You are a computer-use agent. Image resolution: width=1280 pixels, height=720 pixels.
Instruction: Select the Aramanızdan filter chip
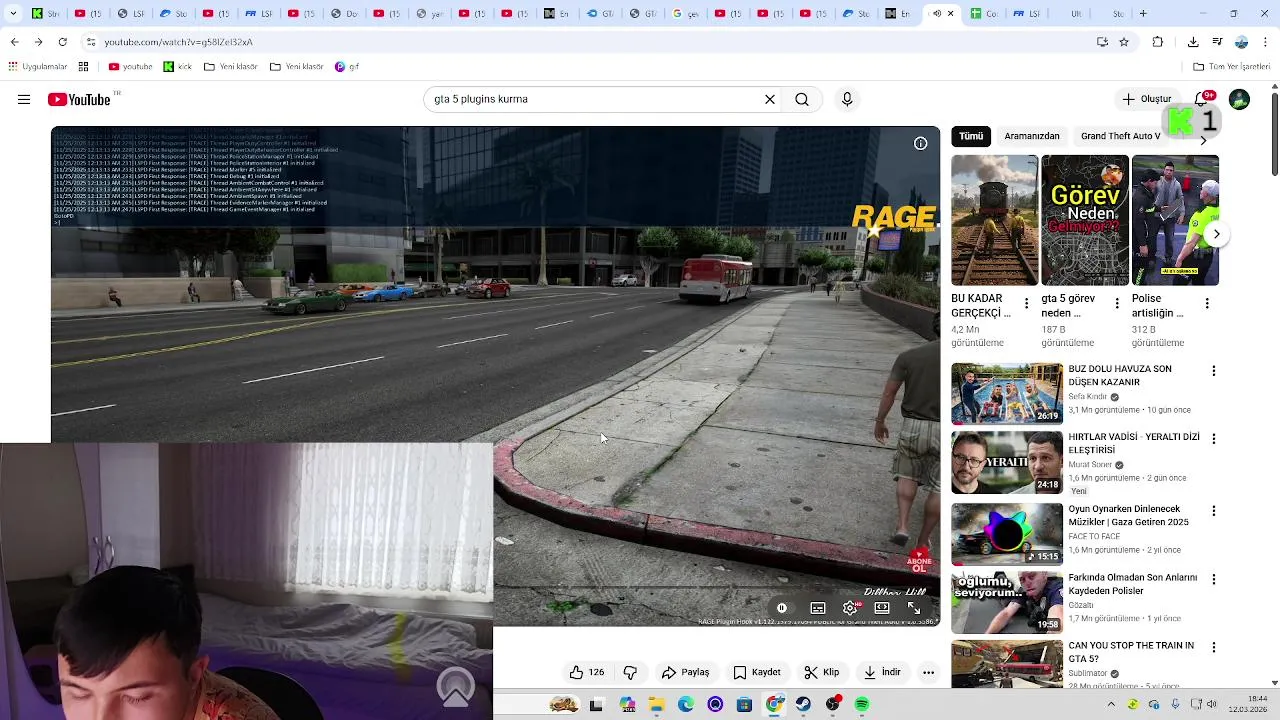[x=1032, y=136]
